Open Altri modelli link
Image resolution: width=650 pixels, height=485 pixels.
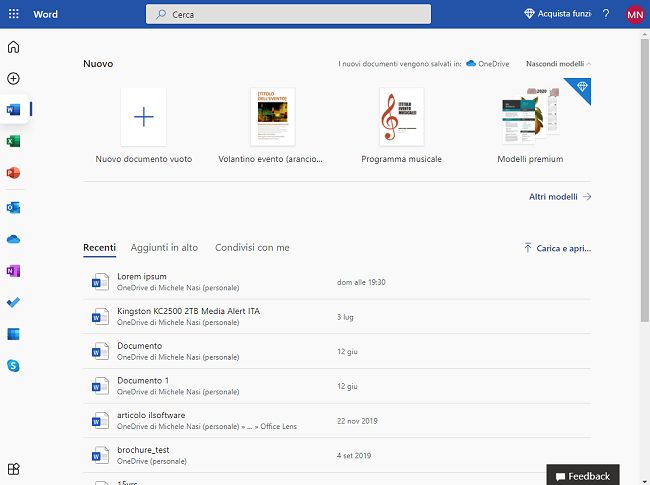tap(560, 196)
